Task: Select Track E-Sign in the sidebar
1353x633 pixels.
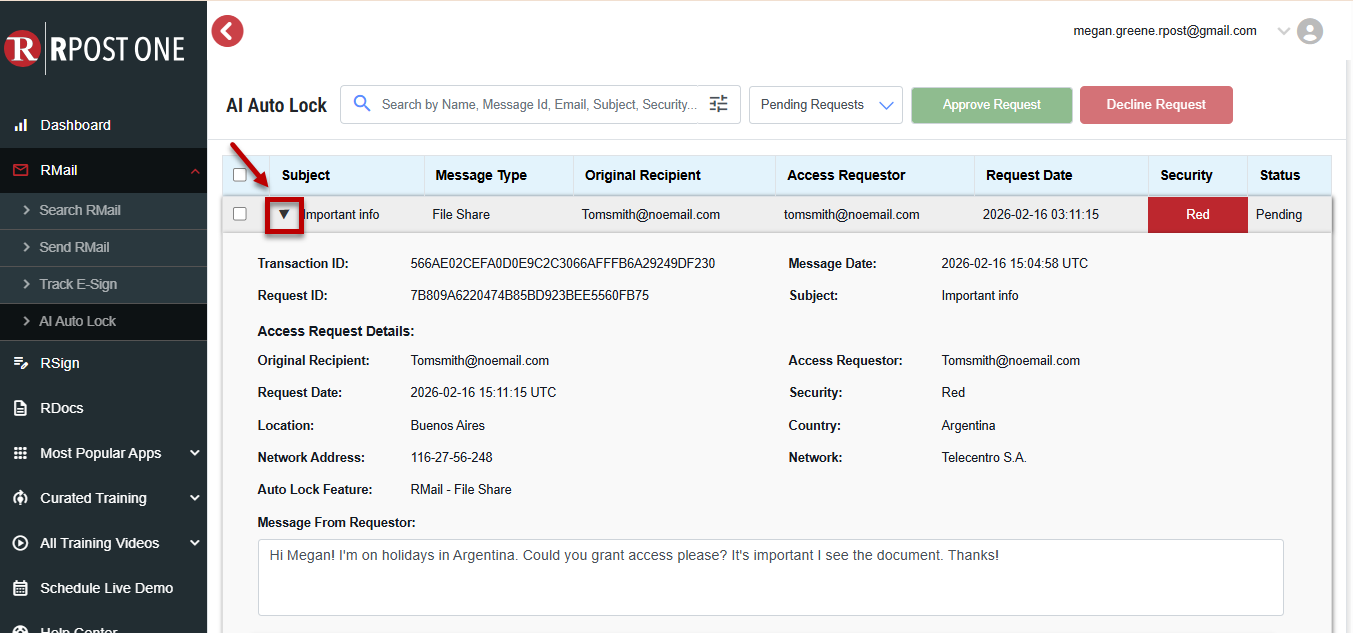Action: coord(78,284)
